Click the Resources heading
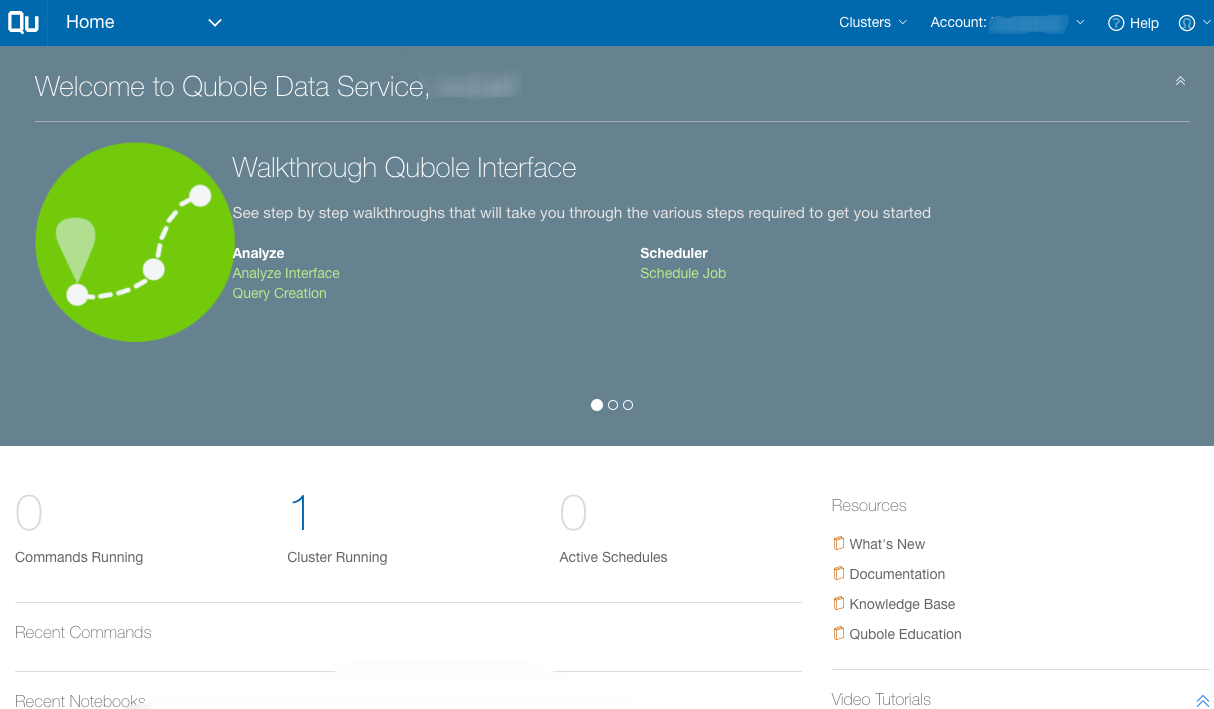 pos(869,505)
